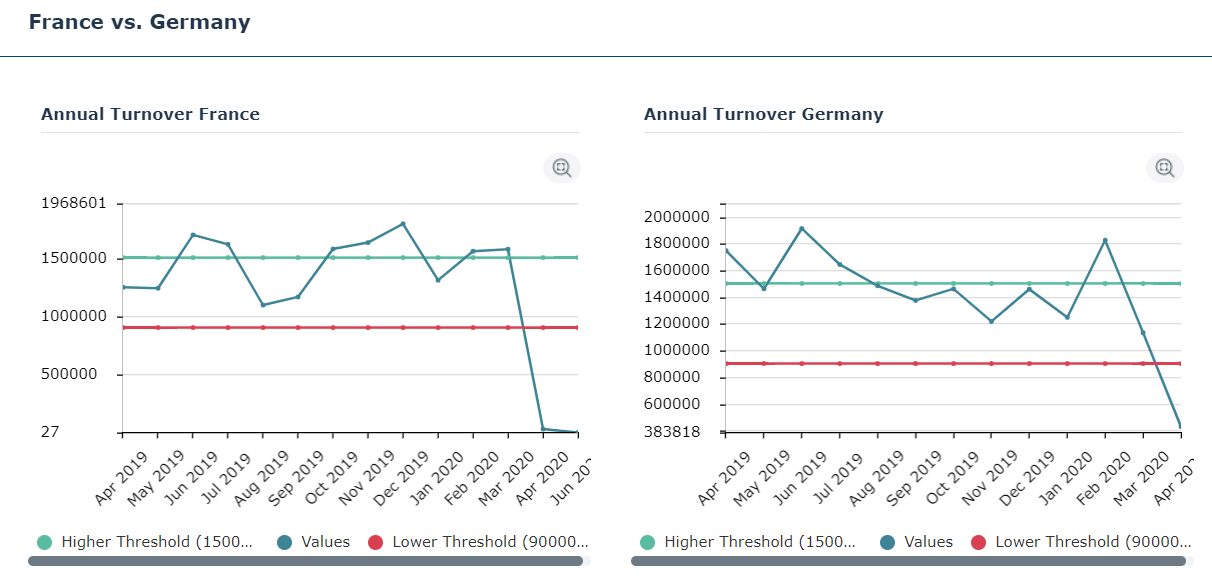The height and width of the screenshot is (583, 1212).
Task: Hide the Values series in Germany chart legend
Action: click(x=917, y=542)
